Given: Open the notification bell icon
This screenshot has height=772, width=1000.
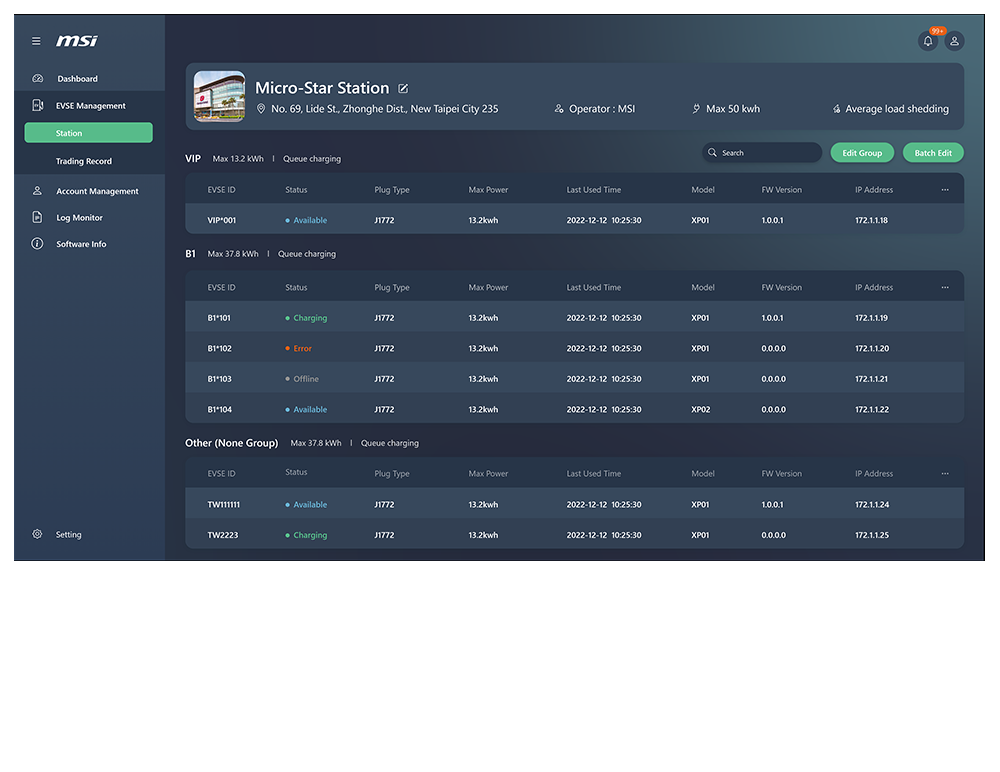Looking at the screenshot, I should 927,40.
